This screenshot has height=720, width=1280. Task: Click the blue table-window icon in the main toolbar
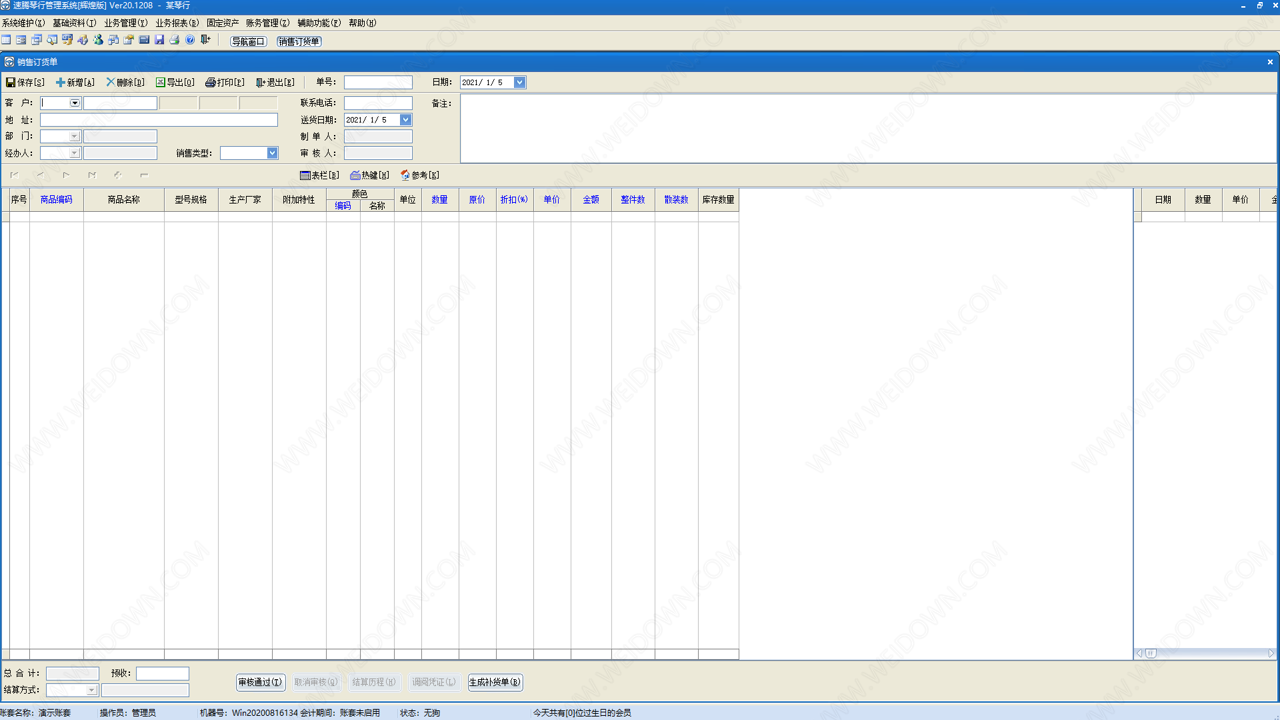click(x=6, y=40)
